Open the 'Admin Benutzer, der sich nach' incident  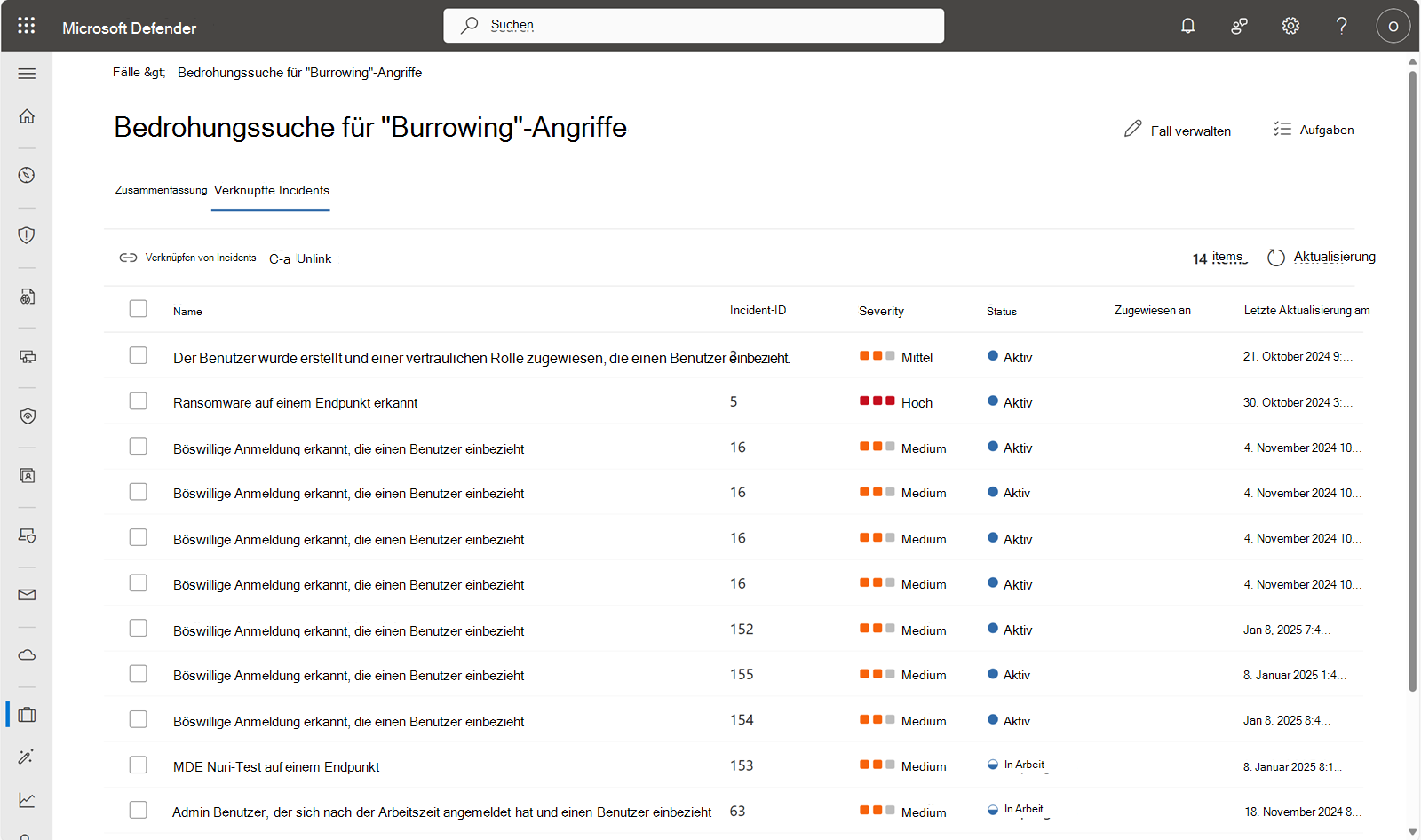click(441, 812)
